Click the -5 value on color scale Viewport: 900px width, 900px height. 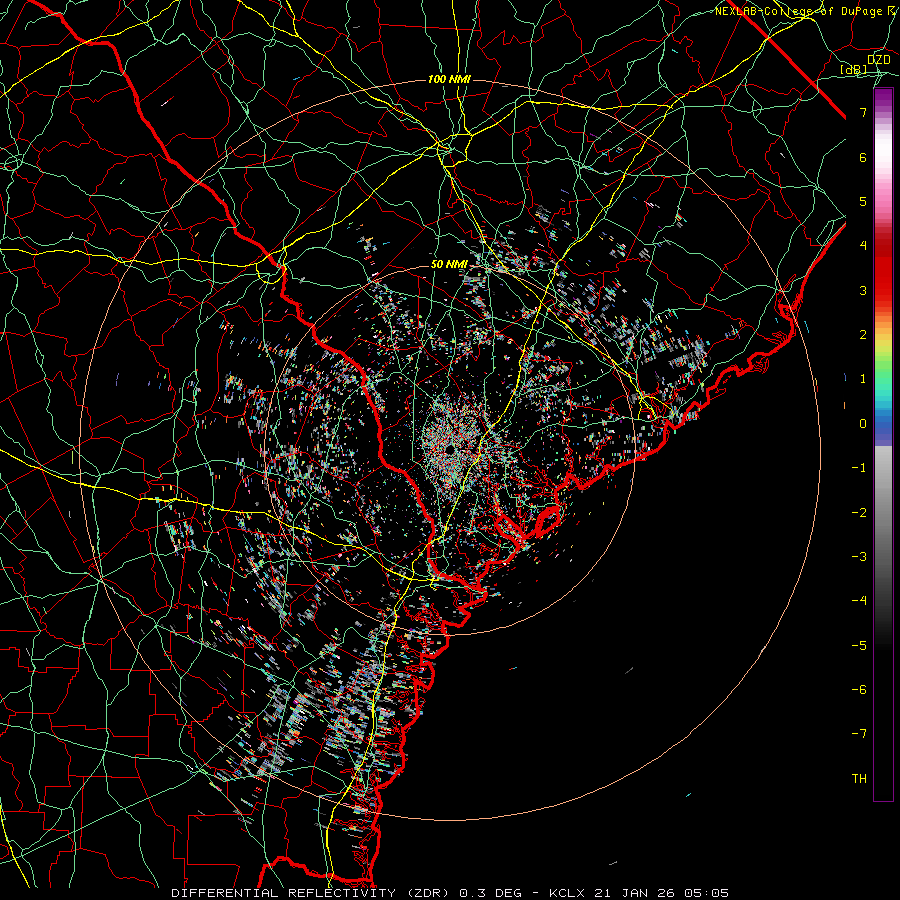tap(859, 646)
